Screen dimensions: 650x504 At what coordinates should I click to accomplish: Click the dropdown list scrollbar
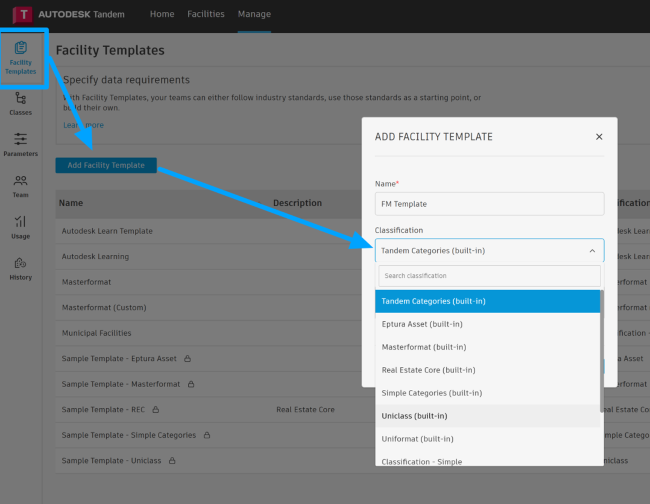(602, 351)
